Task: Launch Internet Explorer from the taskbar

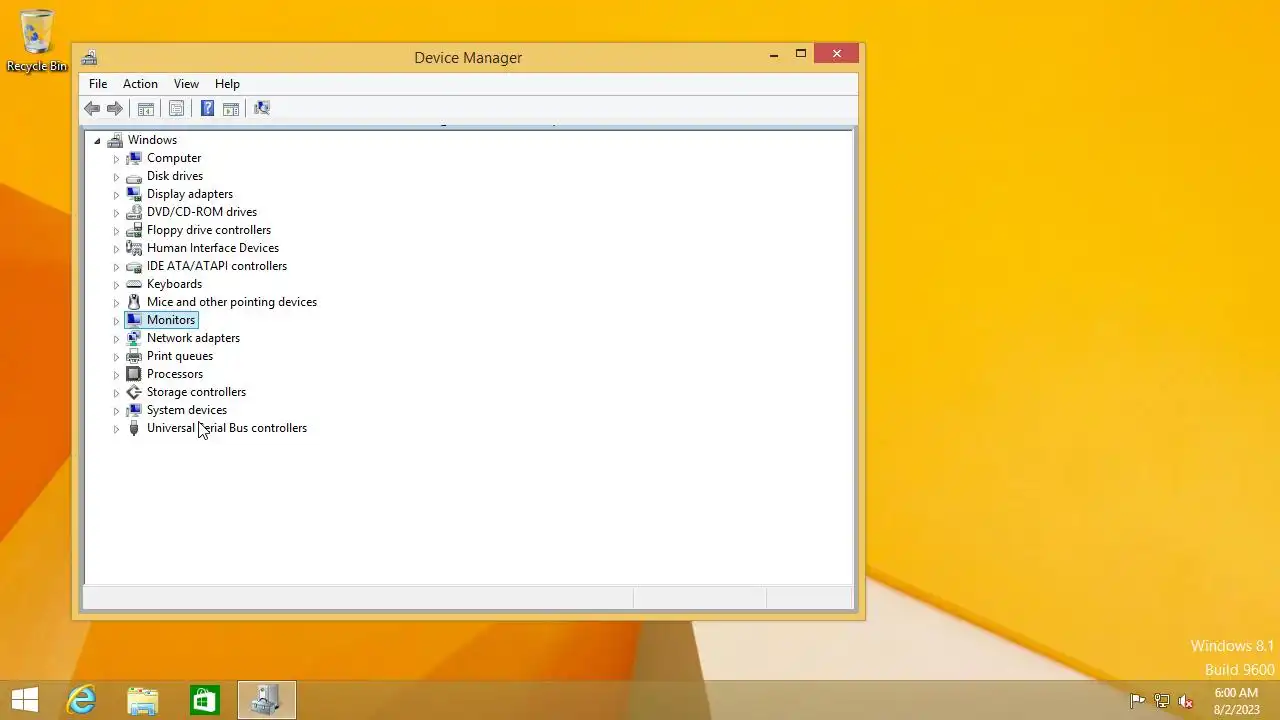Action: point(81,700)
